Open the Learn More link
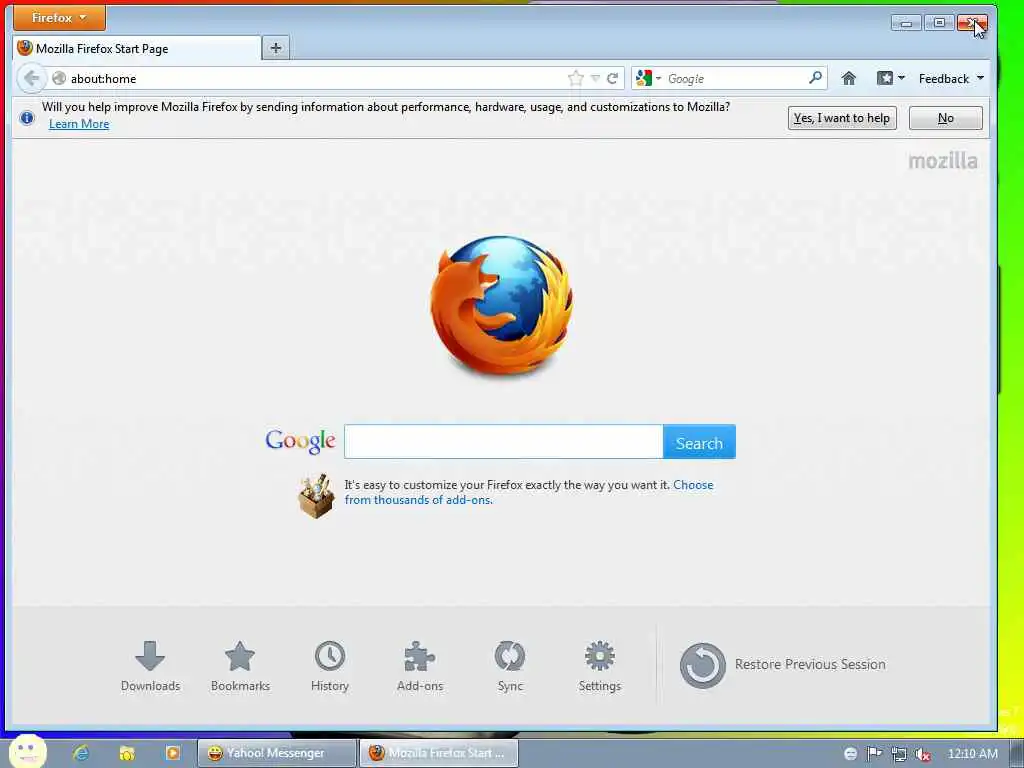This screenshot has width=1024, height=768. pyautogui.click(x=79, y=124)
